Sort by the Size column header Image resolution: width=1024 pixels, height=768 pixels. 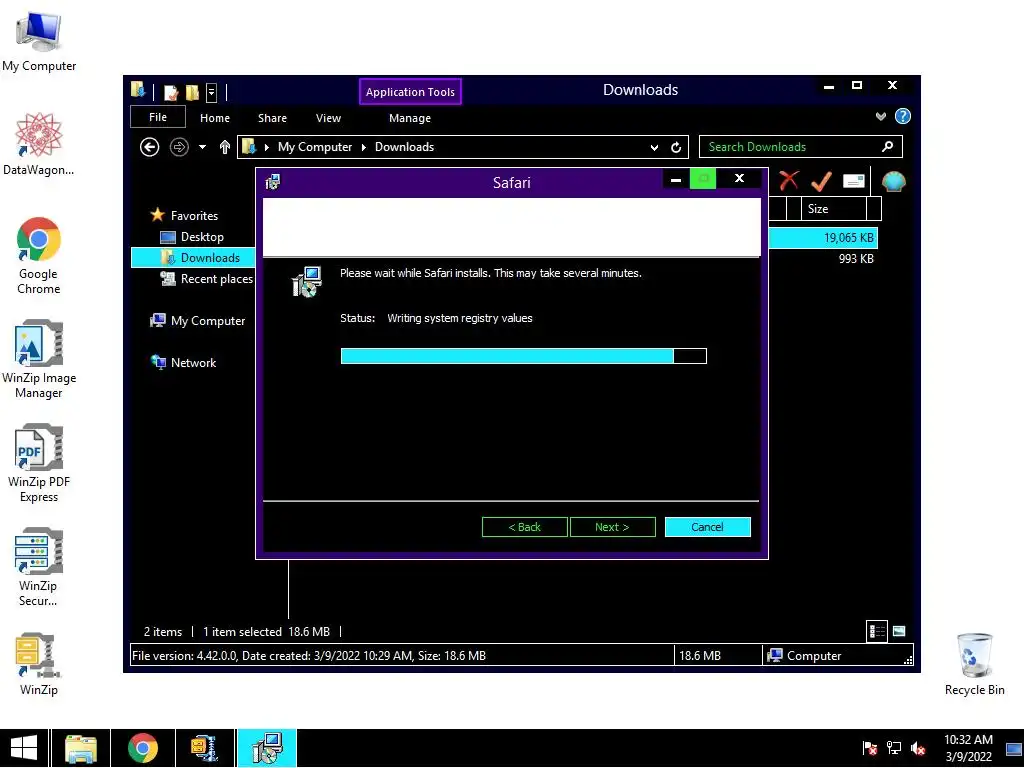(x=834, y=209)
